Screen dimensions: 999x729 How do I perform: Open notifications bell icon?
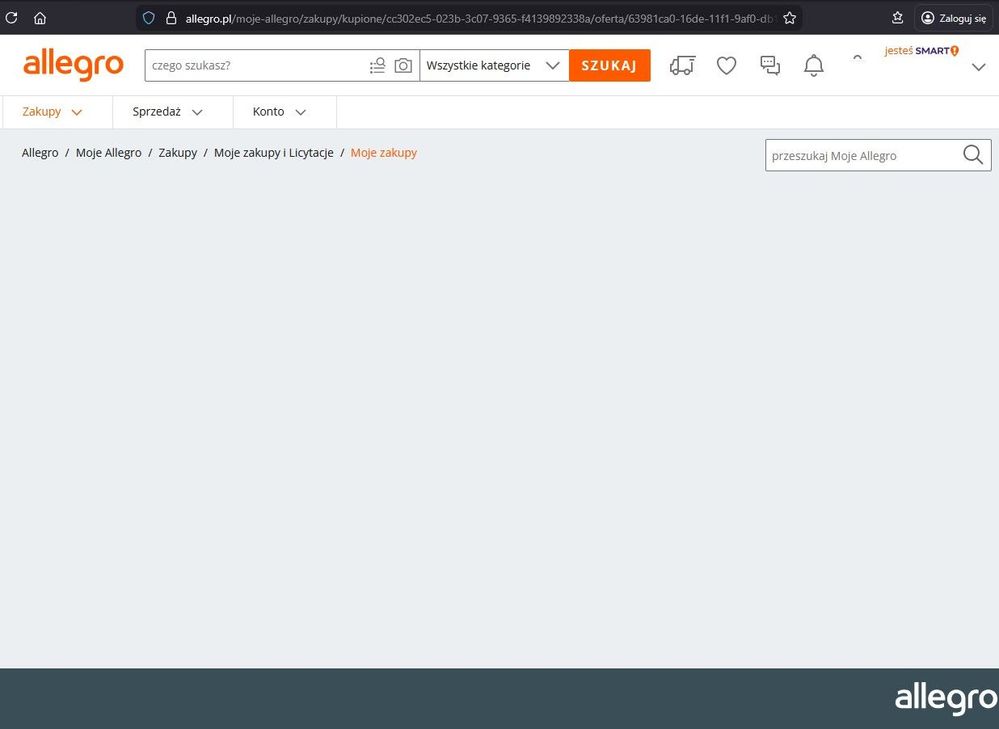point(814,66)
